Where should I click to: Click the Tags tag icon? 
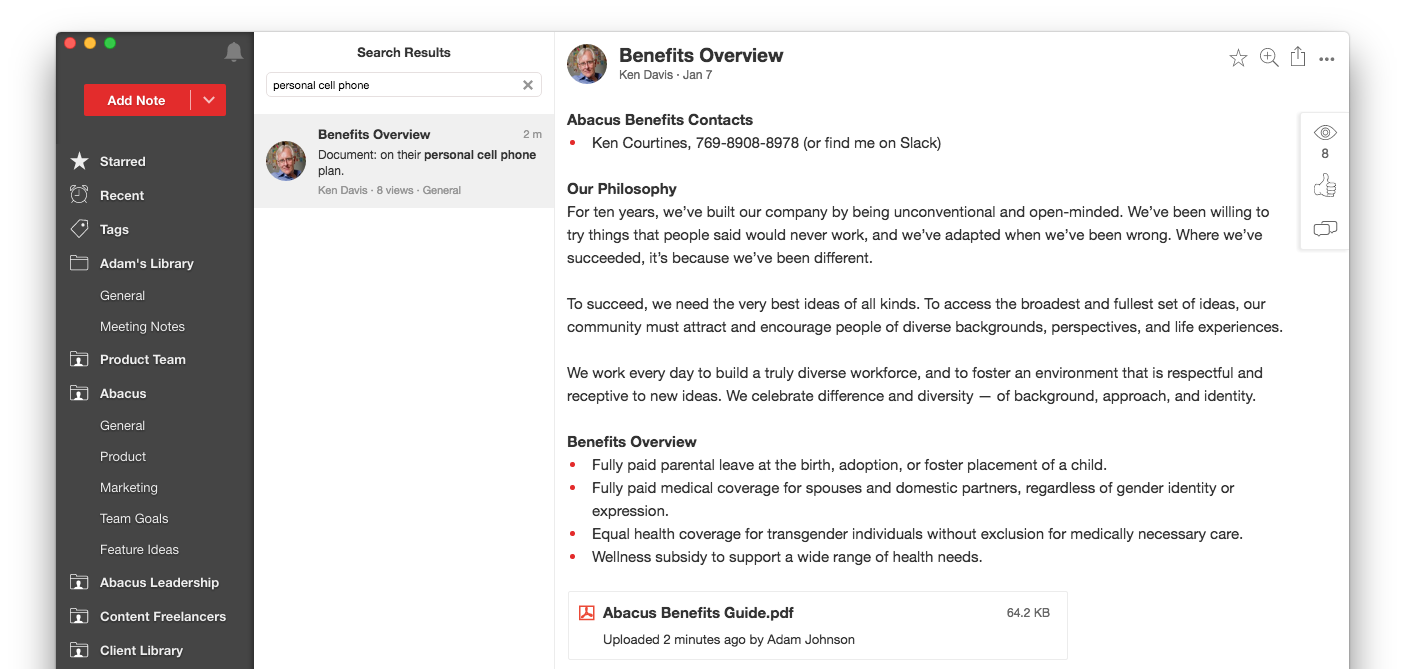coord(79,229)
